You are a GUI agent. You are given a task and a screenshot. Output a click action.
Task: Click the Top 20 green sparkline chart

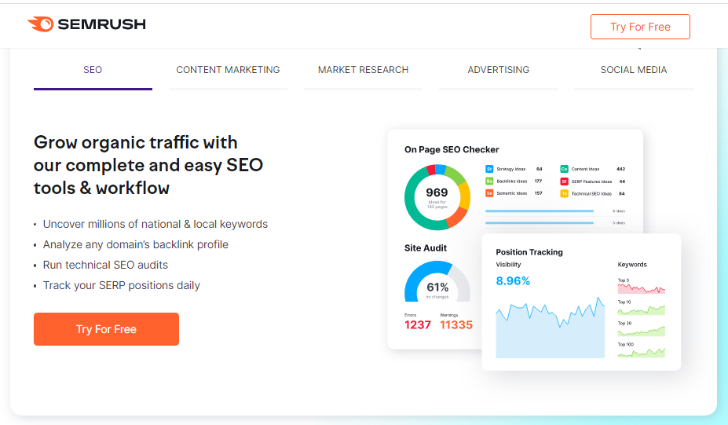coord(641,331)
